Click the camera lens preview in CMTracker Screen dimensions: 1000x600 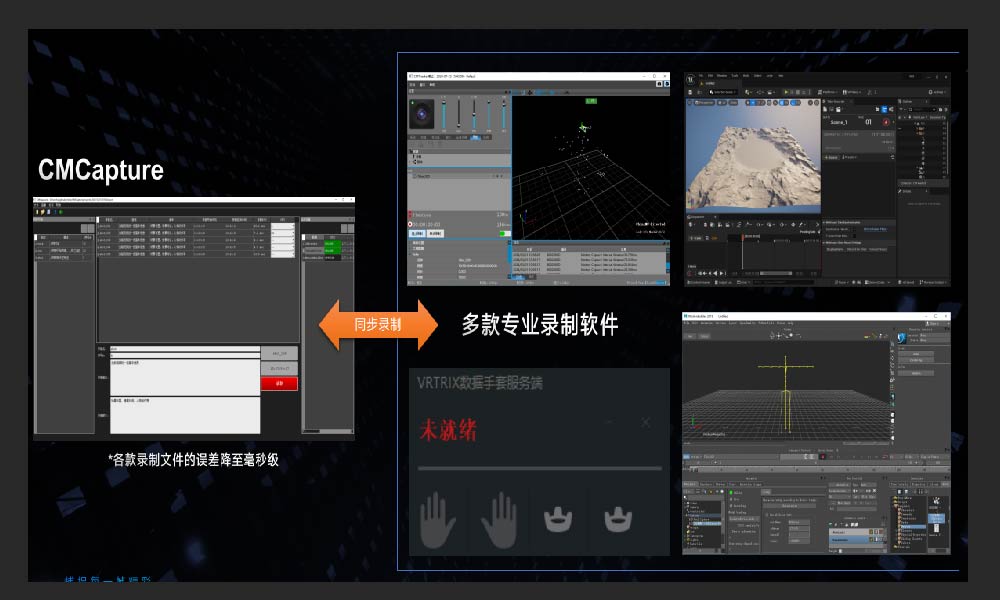pos(422,116)
